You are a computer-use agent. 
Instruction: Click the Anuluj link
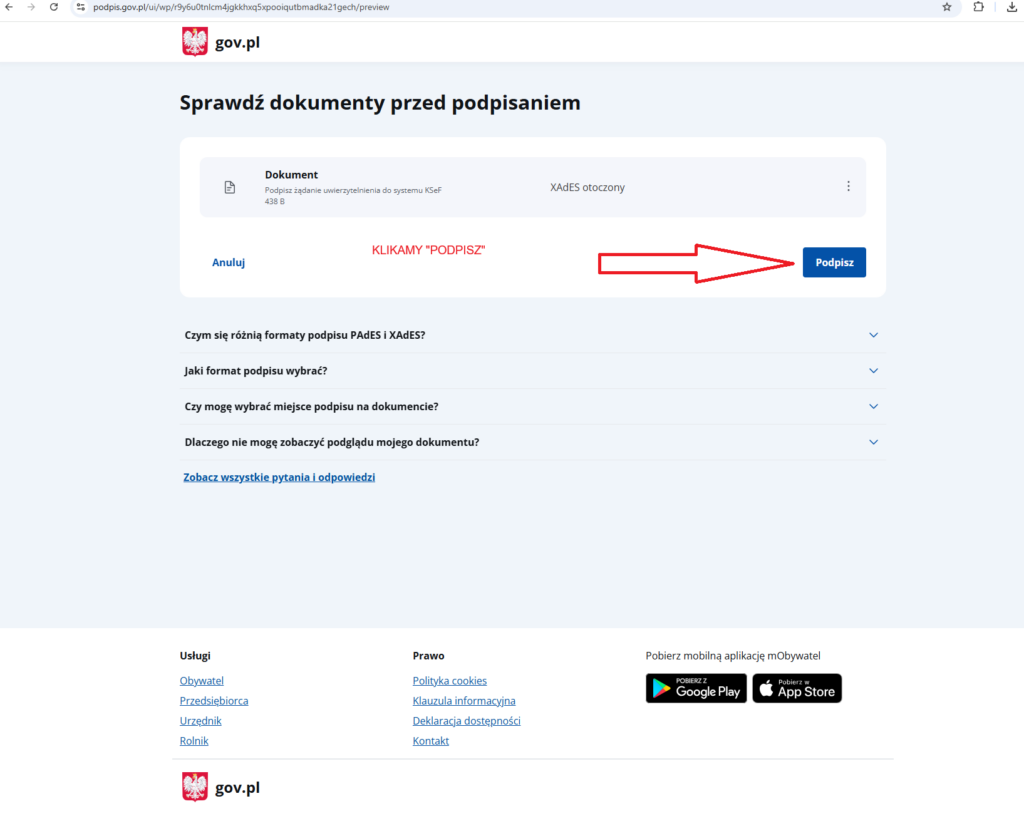(x=228, y=262)
